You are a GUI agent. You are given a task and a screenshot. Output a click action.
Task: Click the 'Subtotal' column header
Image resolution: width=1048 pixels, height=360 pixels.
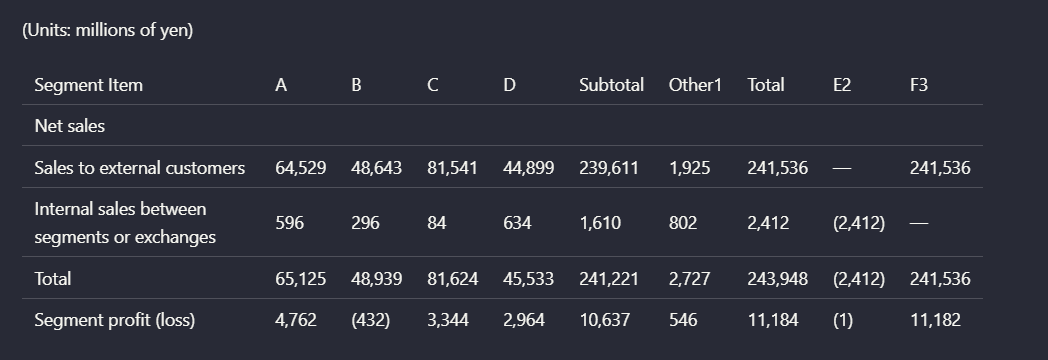click(612, 85)
